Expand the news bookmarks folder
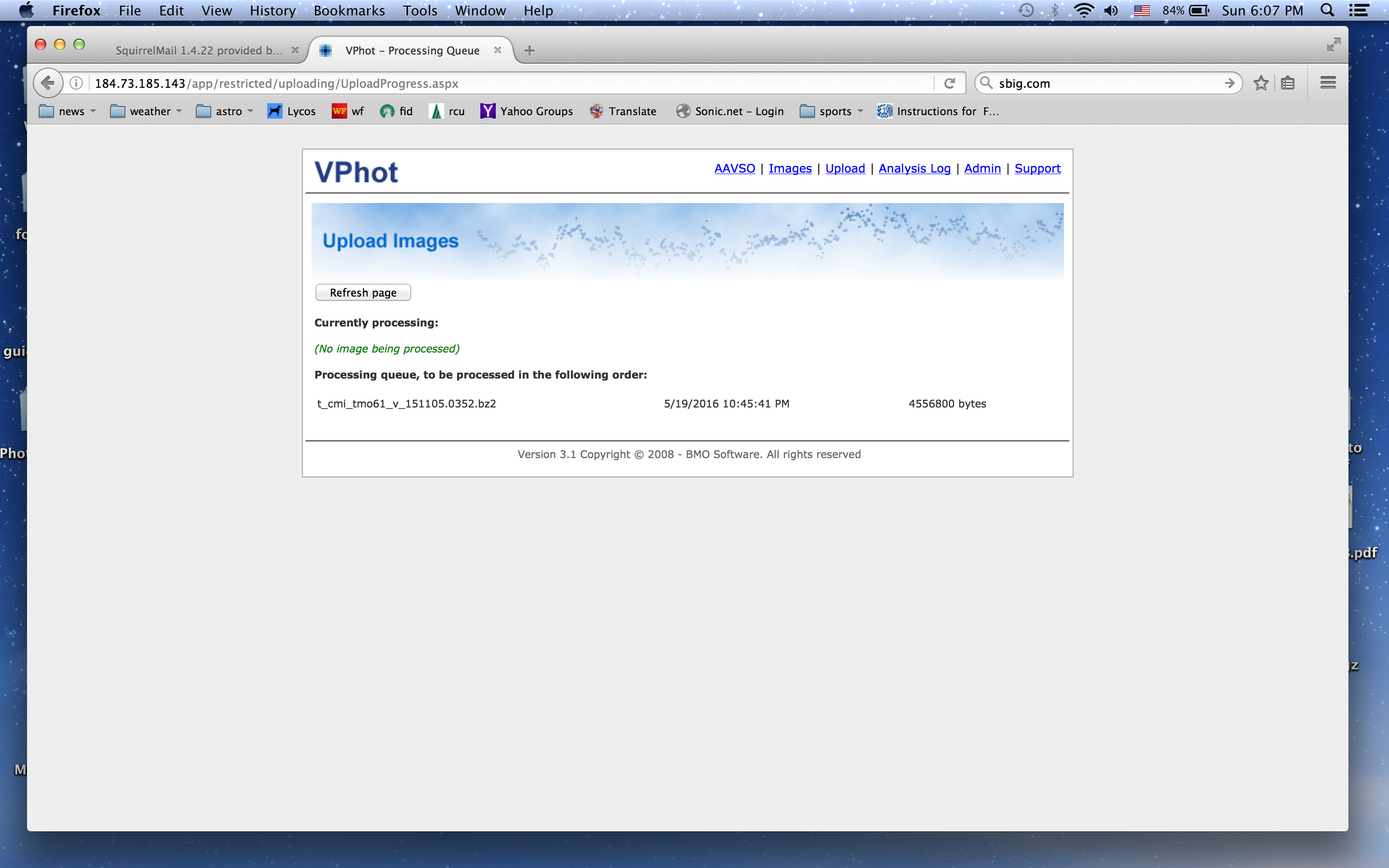The image size is (1389, 868). coord(67,111)
